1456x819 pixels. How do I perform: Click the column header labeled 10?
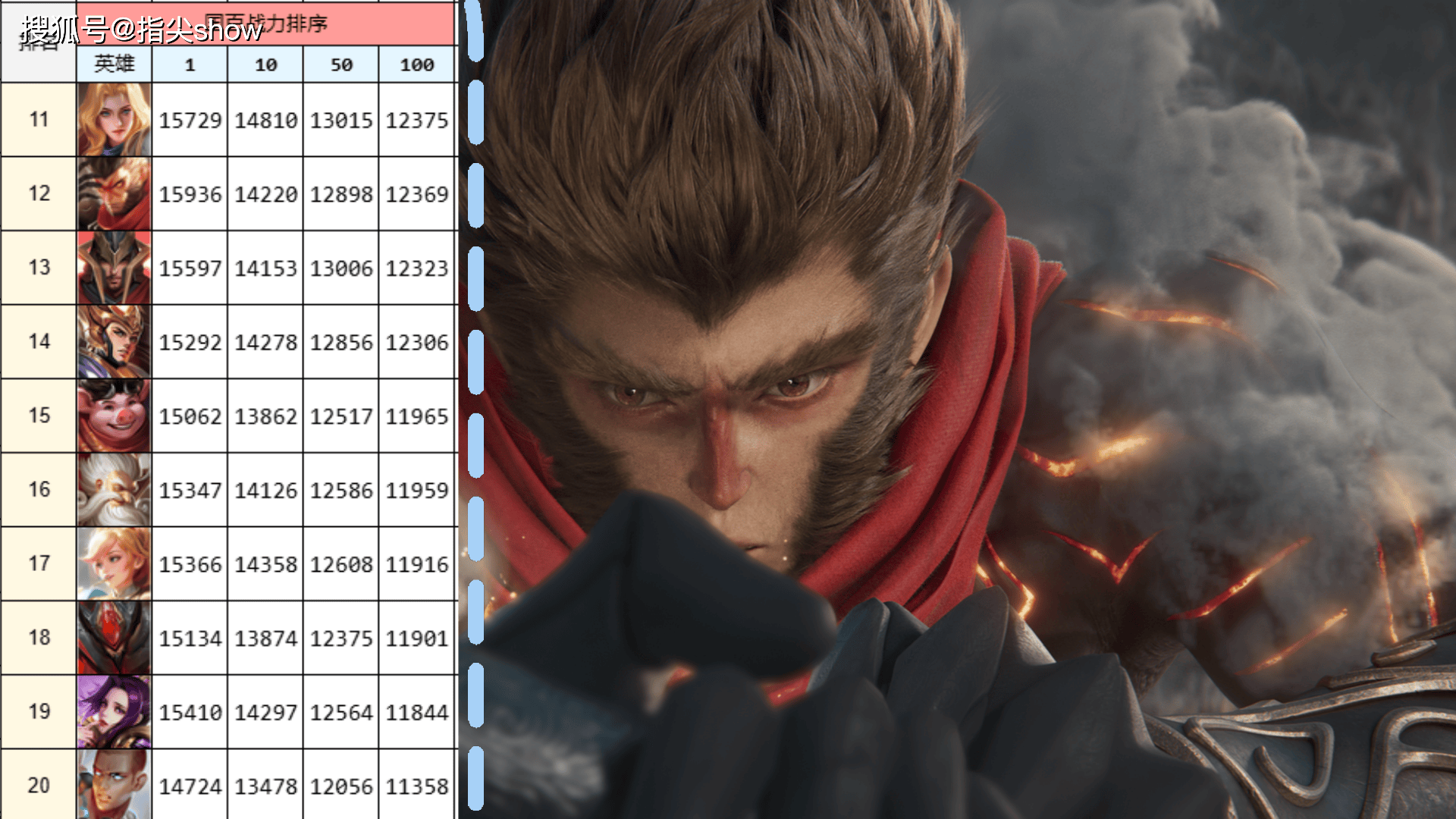(265, 64)
